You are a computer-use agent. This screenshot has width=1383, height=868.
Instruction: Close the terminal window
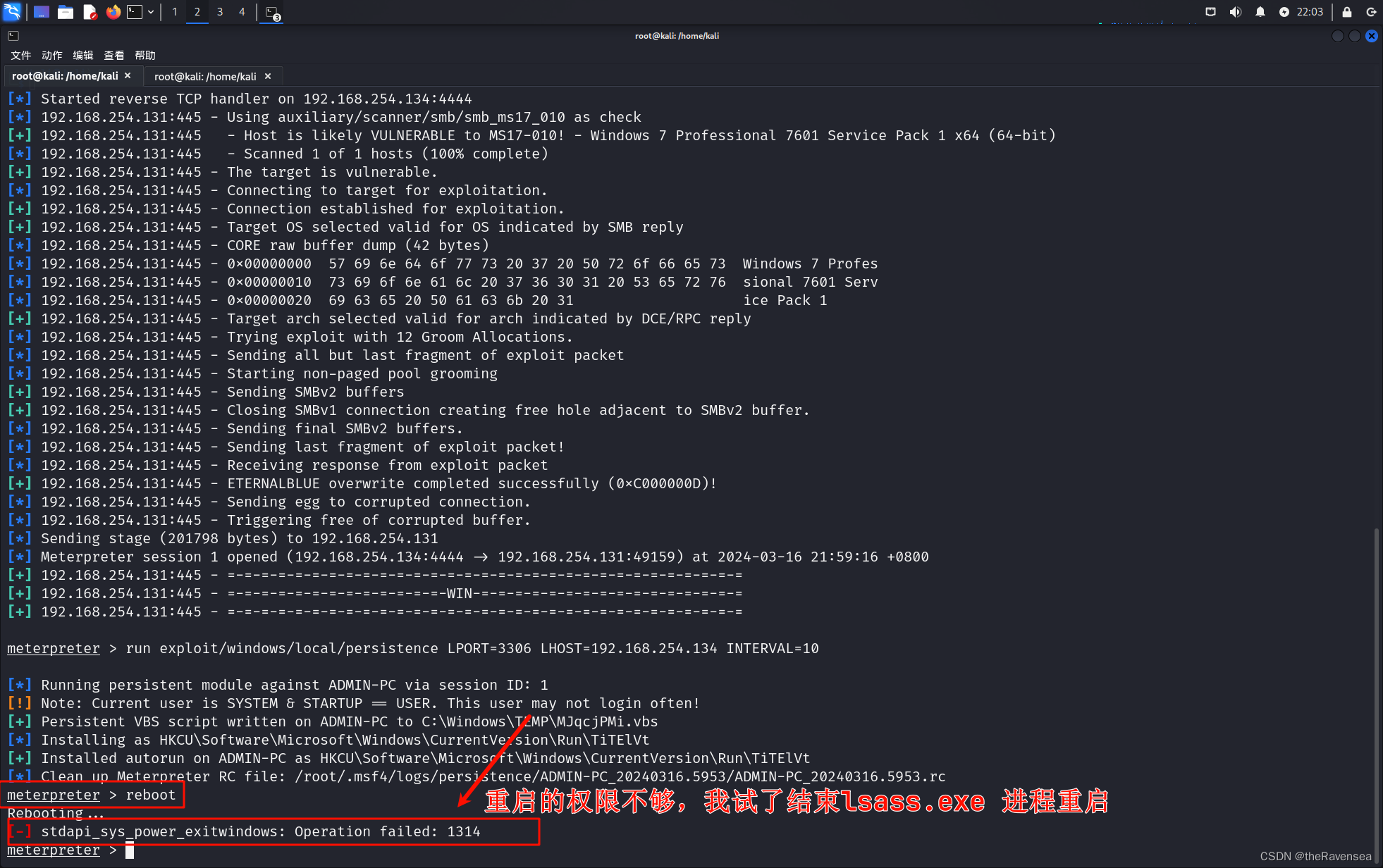point(1372,36)
